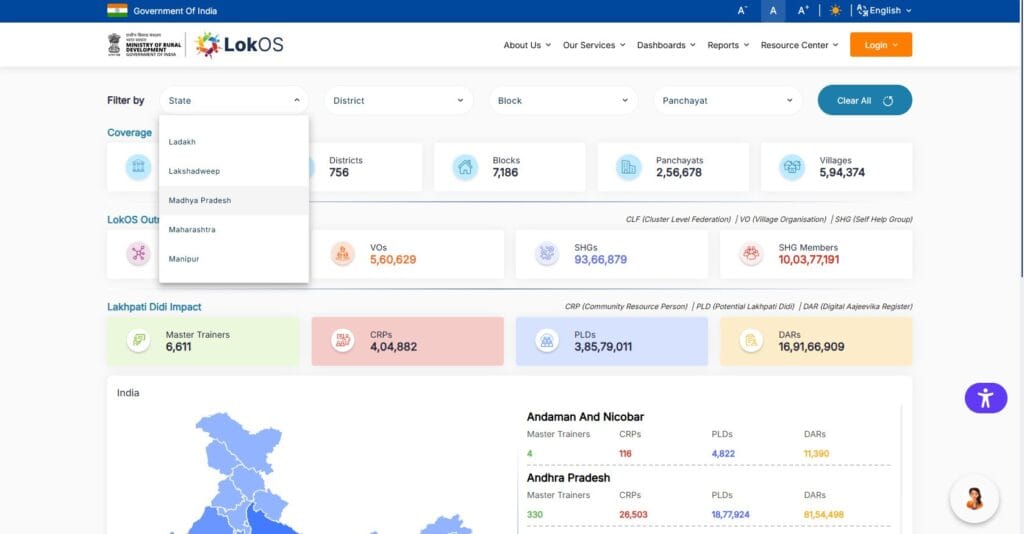Screen dimensions: 1024x534
Task: Select Lakshadweep from the state list
Action: (234, 171)
